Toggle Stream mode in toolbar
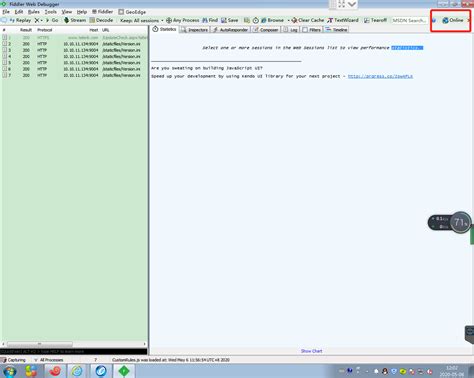Viewport: 474px width, 378px height. (x=75, y=20)
